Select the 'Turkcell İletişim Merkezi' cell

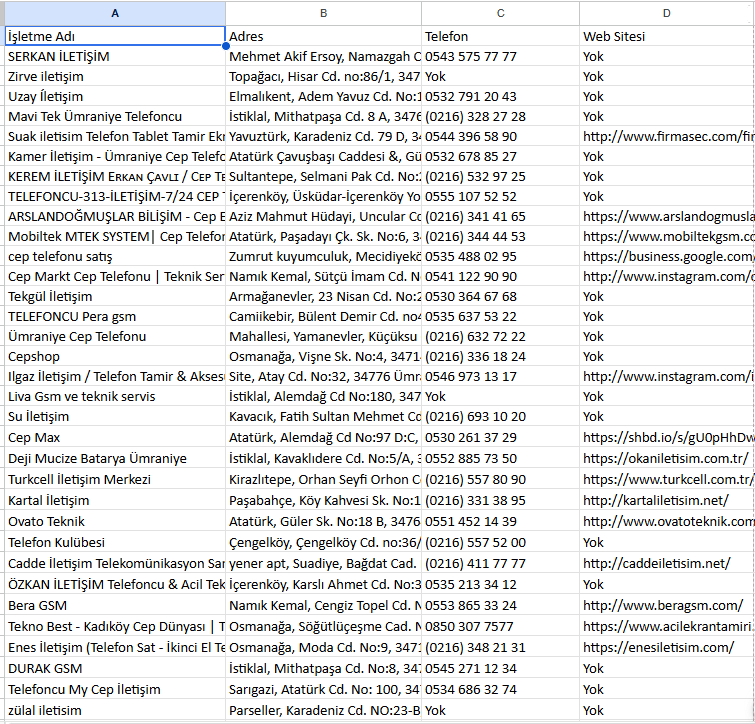coord(115,479)
